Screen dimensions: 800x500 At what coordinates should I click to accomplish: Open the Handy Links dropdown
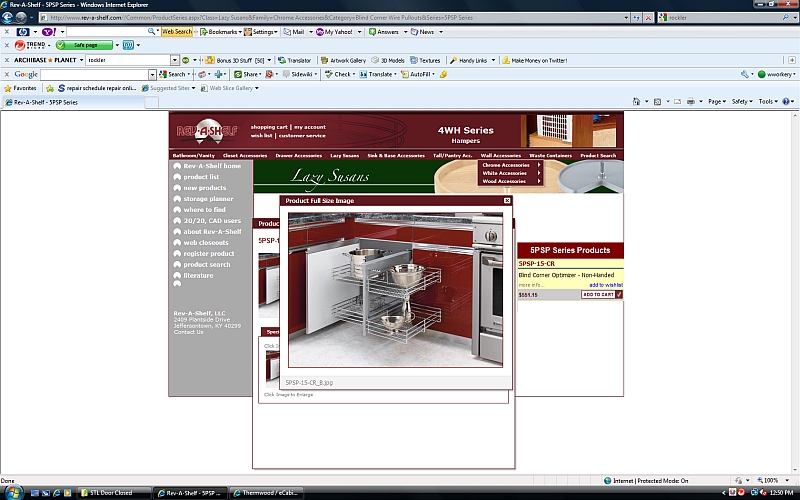tap(472, 60)
